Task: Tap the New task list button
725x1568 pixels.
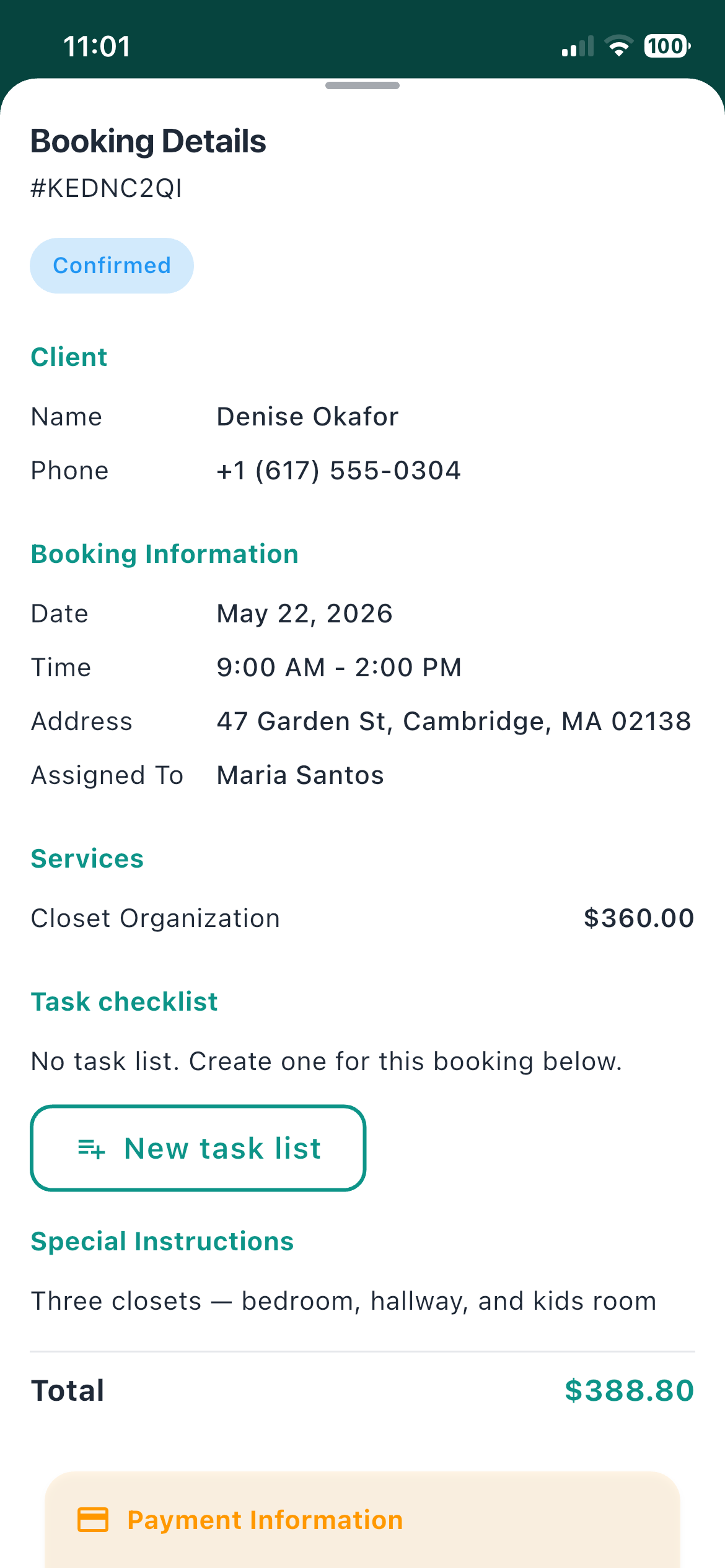Action: tap(198, 1148)
